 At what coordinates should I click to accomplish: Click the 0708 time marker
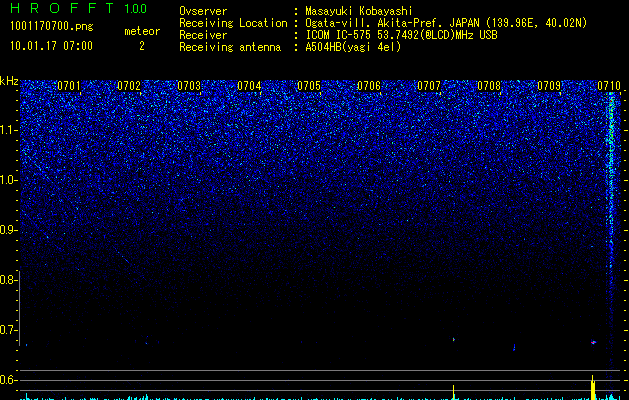[489, 86]
